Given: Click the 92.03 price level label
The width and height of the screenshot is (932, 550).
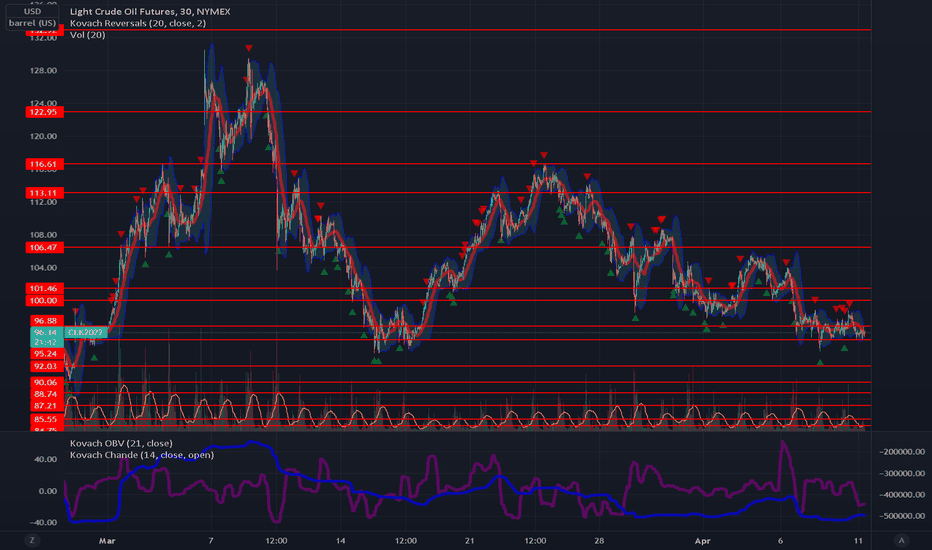Looking at the screenshot, I should [x=46, y=366].
